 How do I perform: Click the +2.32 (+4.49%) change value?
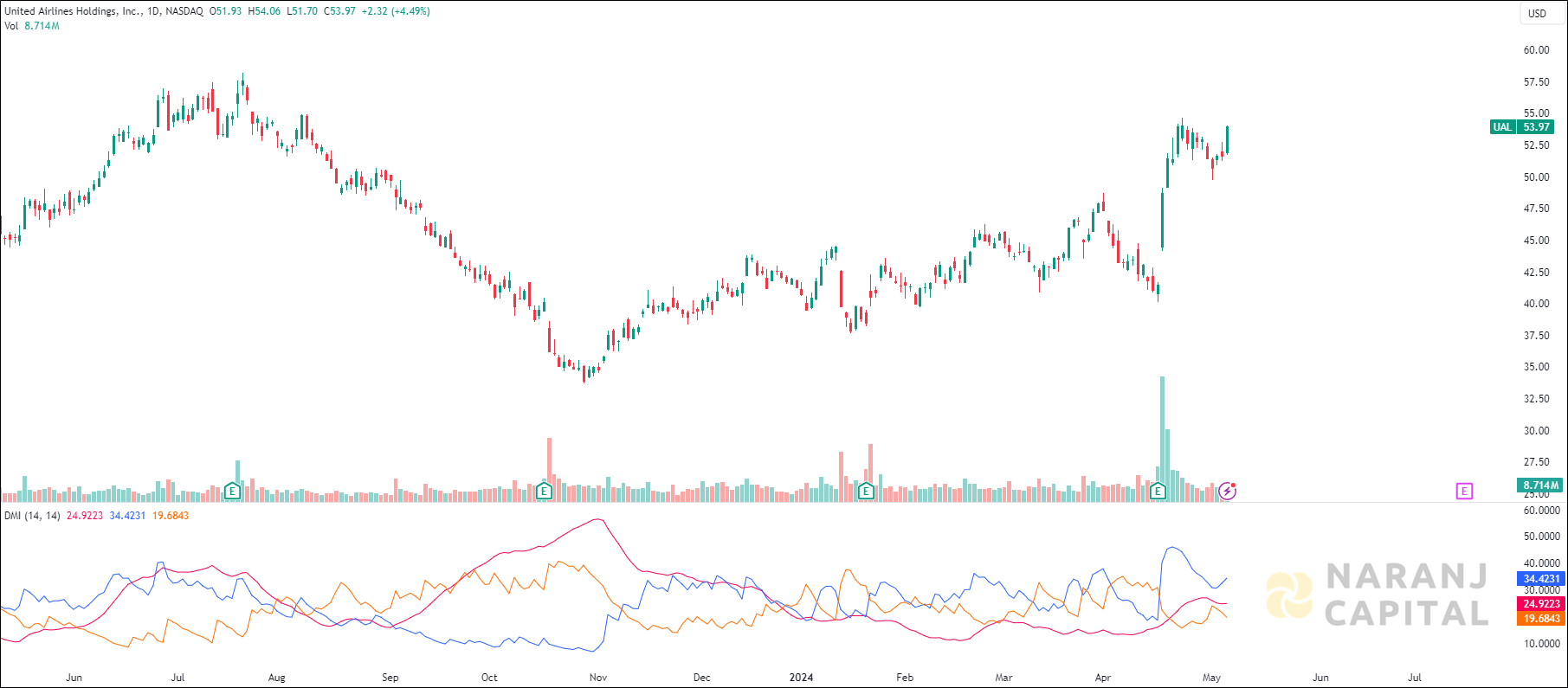396,11
